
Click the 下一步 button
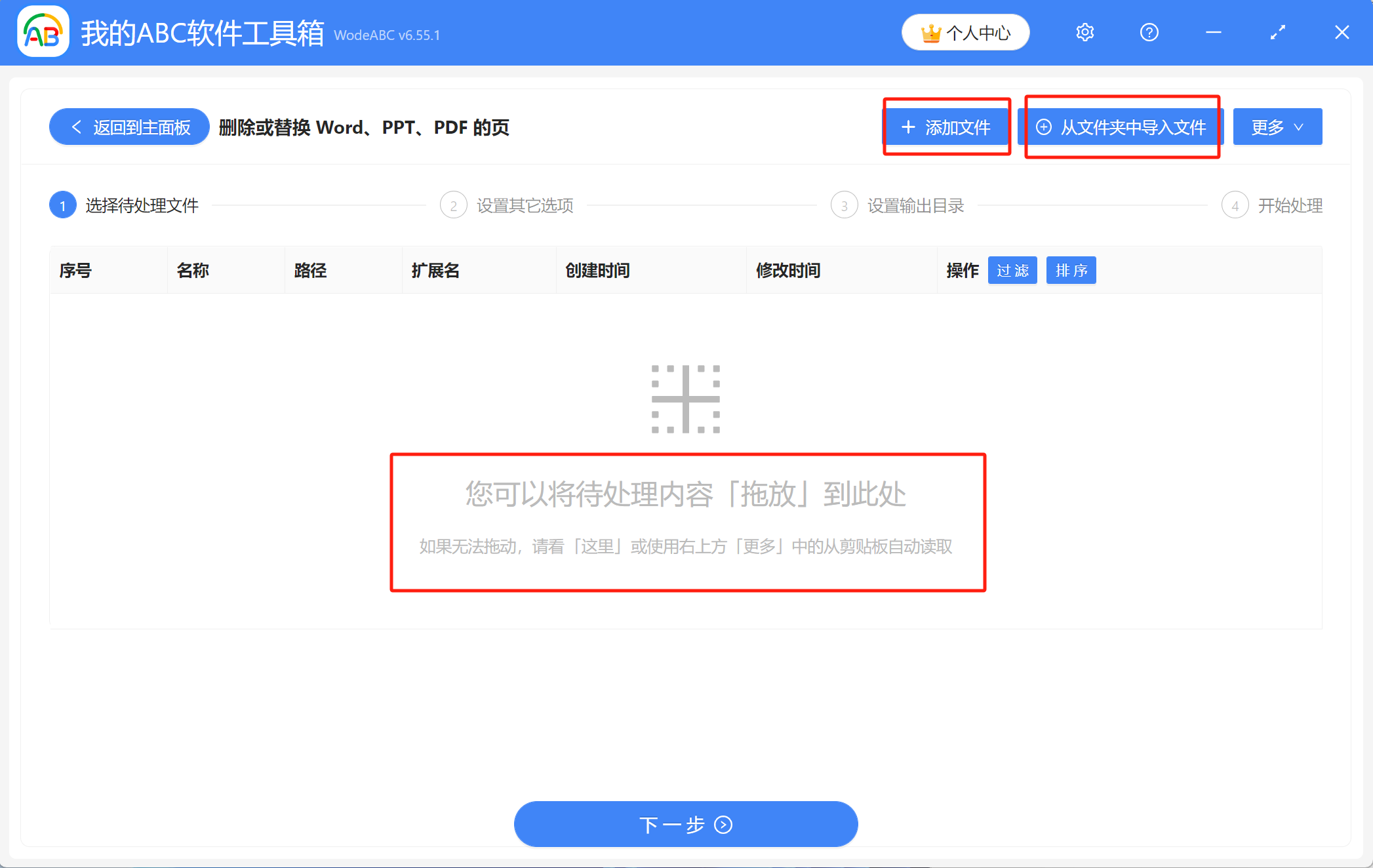pyautogui.click(x=686, y=824)
